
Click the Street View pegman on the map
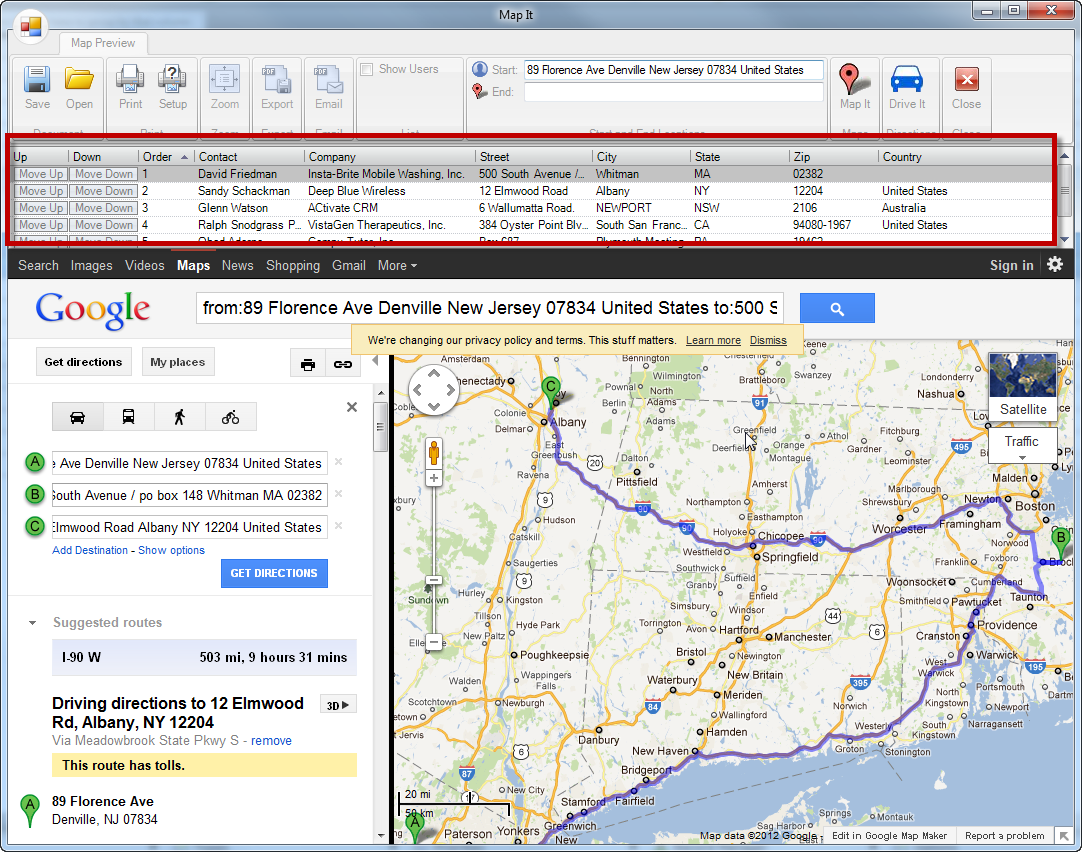coord(433,453)
